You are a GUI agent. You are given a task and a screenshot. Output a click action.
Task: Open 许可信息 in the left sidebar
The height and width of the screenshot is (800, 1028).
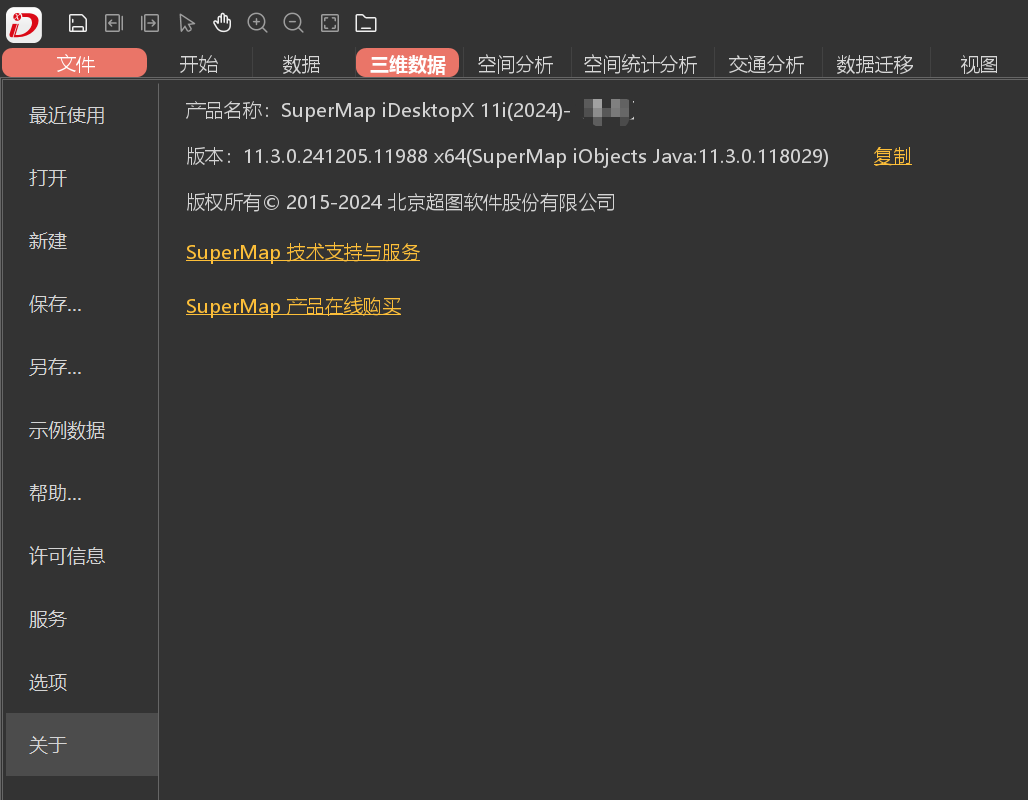67,556
